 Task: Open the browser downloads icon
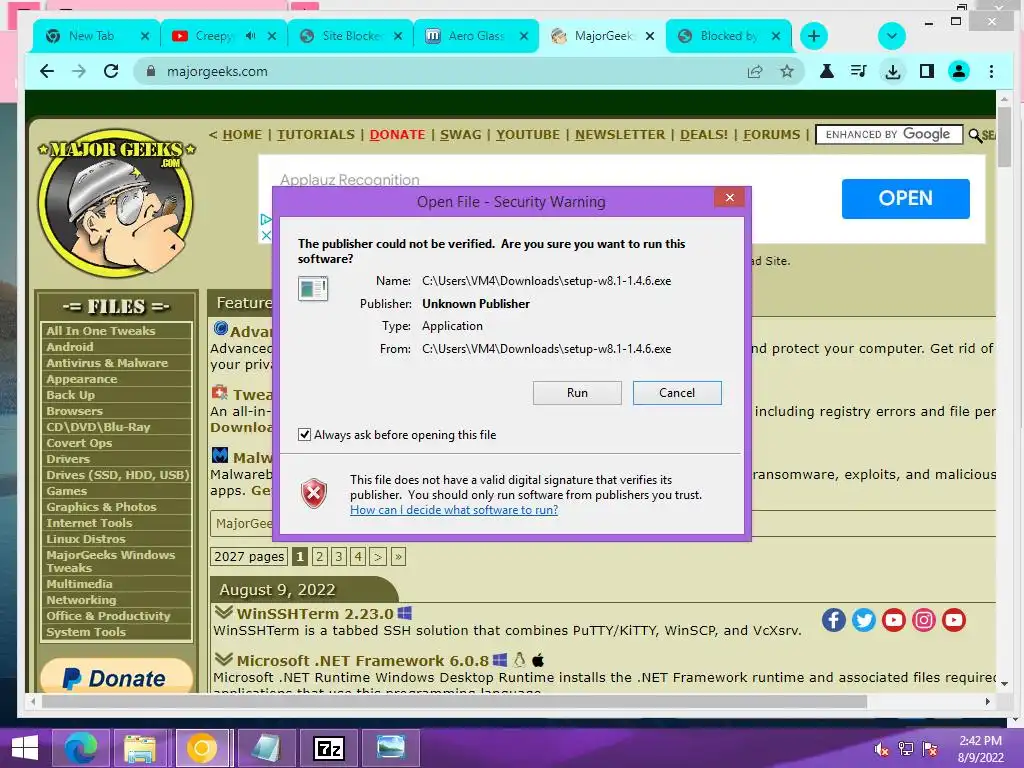click(x=893, y=71)
